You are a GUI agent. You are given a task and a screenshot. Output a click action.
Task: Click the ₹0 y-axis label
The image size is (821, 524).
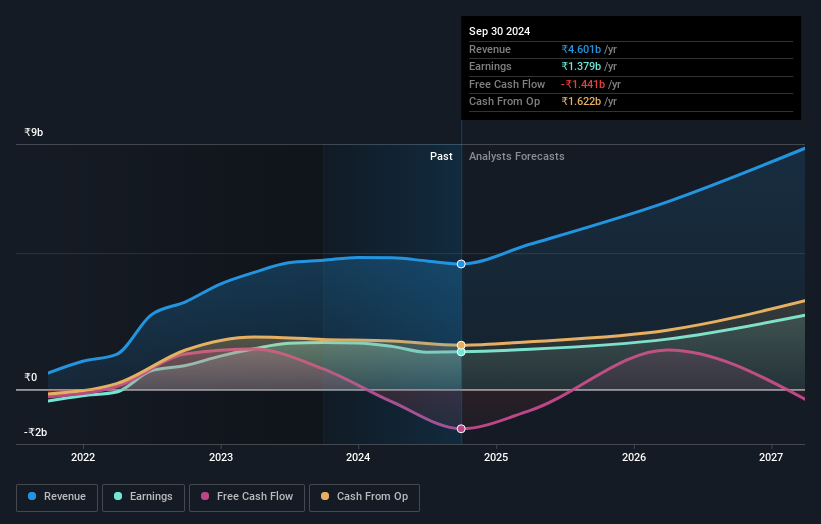pos(30,377)
